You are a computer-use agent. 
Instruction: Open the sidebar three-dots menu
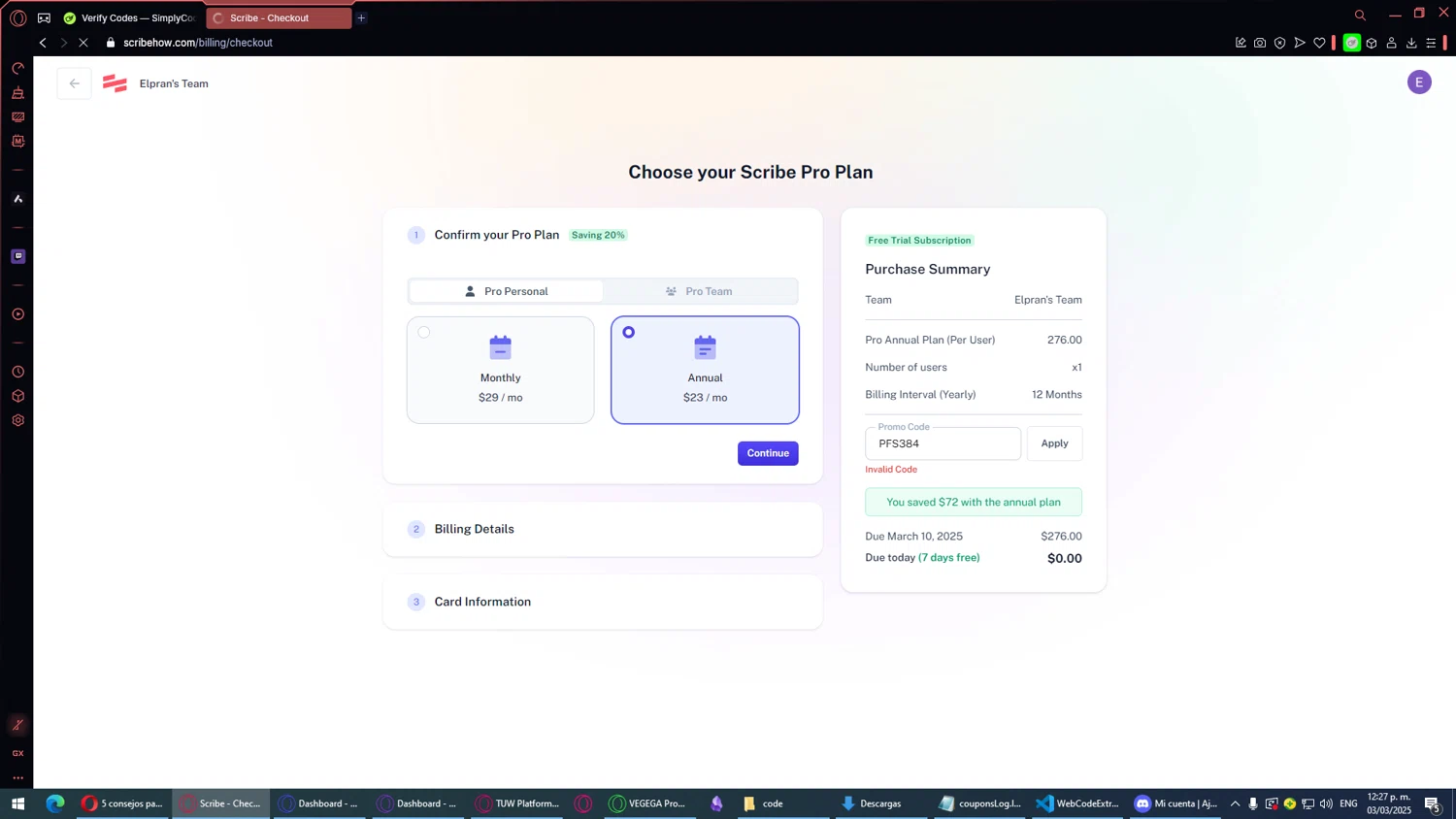click(17, 777)
